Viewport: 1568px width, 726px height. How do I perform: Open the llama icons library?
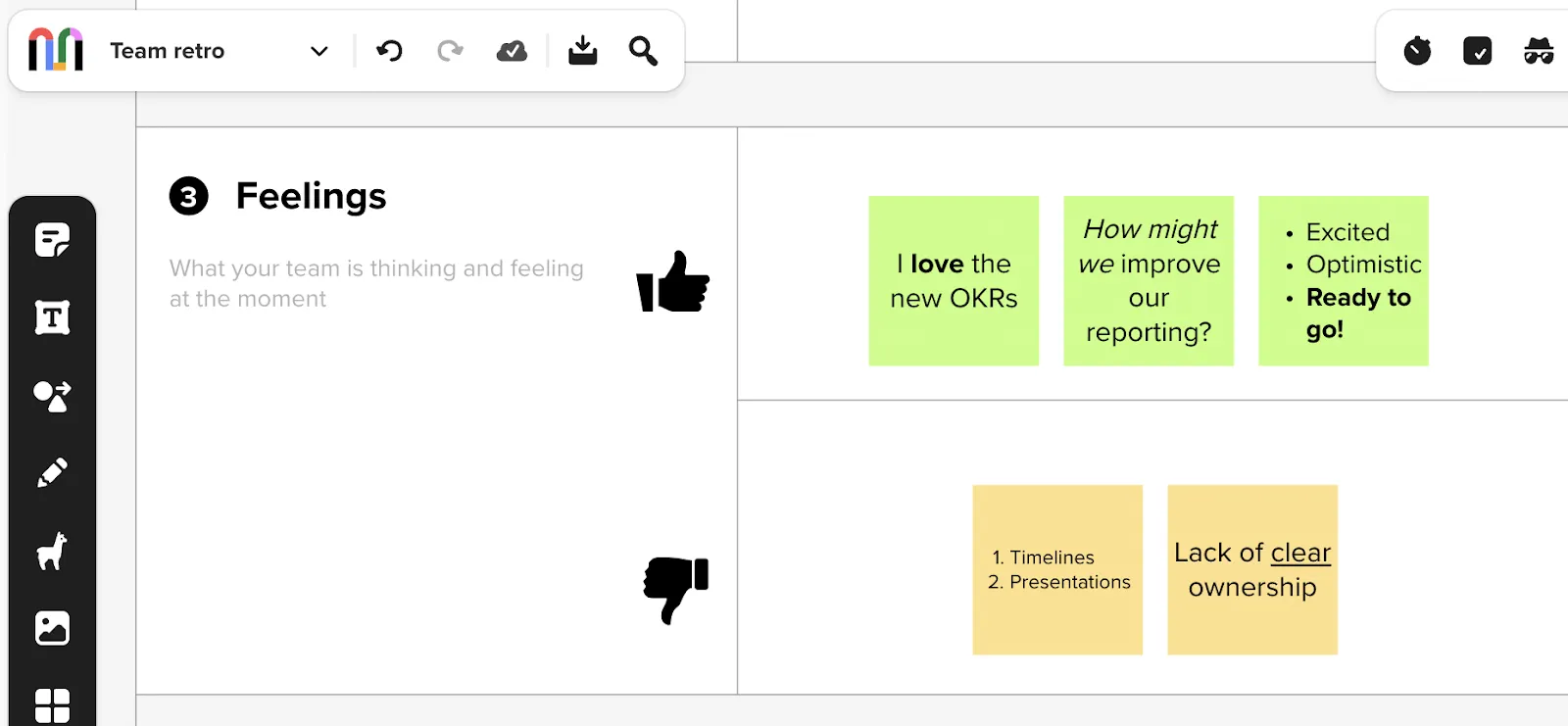52,551
